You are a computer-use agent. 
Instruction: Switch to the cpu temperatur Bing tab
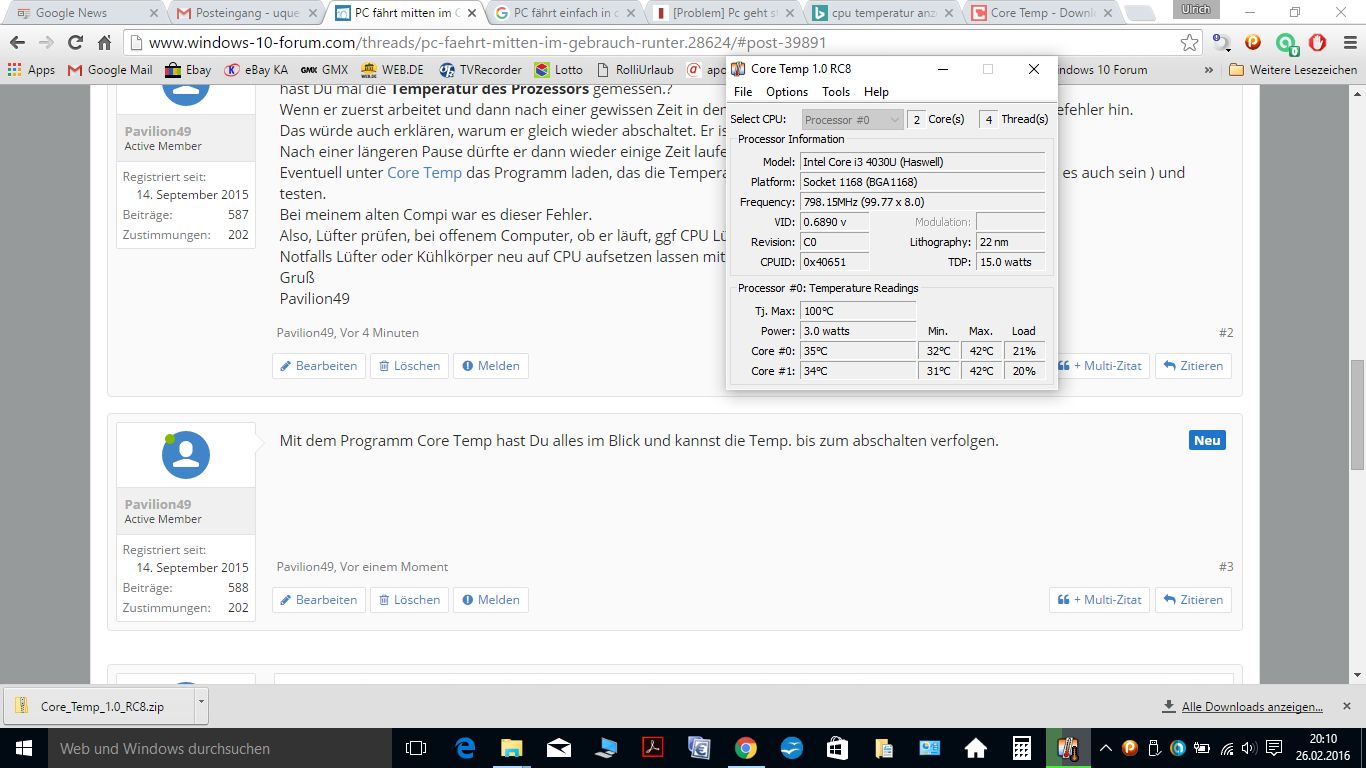pos(881,13)
